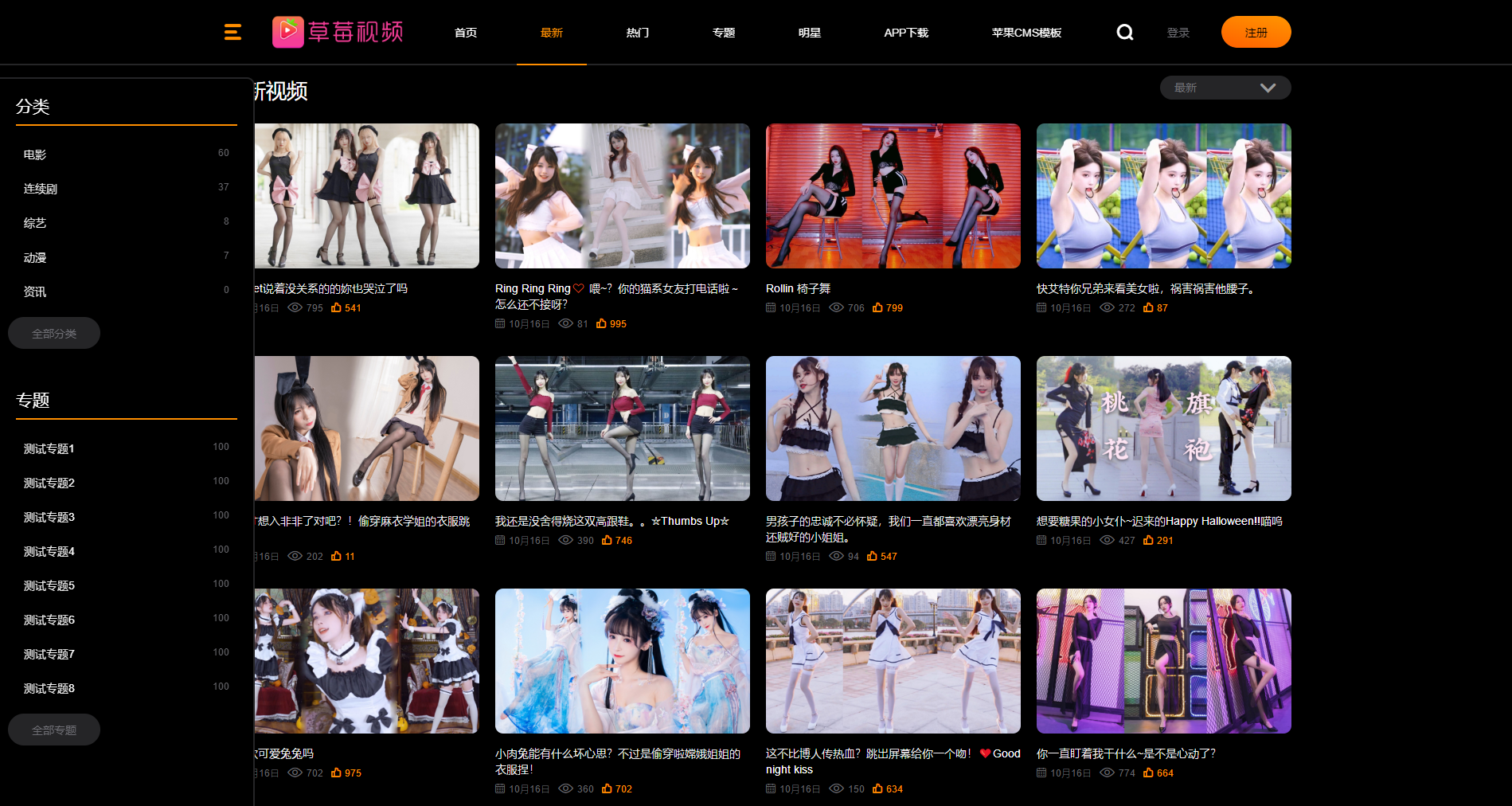The image size is (1512, 806).
Task: Click the 全部分类 button
Action: pyautogui.click(x=54, y=333)
